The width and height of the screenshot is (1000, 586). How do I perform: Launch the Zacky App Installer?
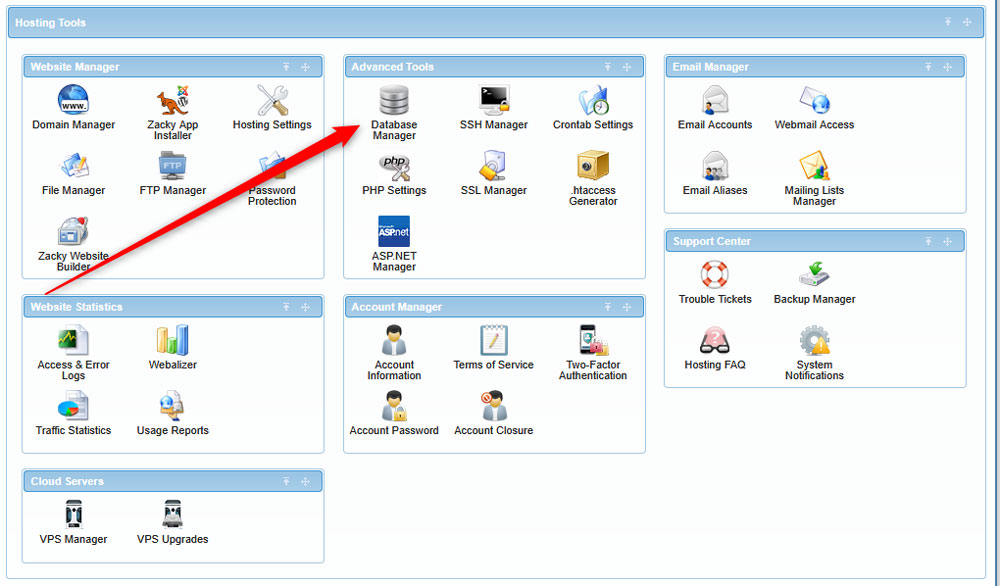(172, 105)
